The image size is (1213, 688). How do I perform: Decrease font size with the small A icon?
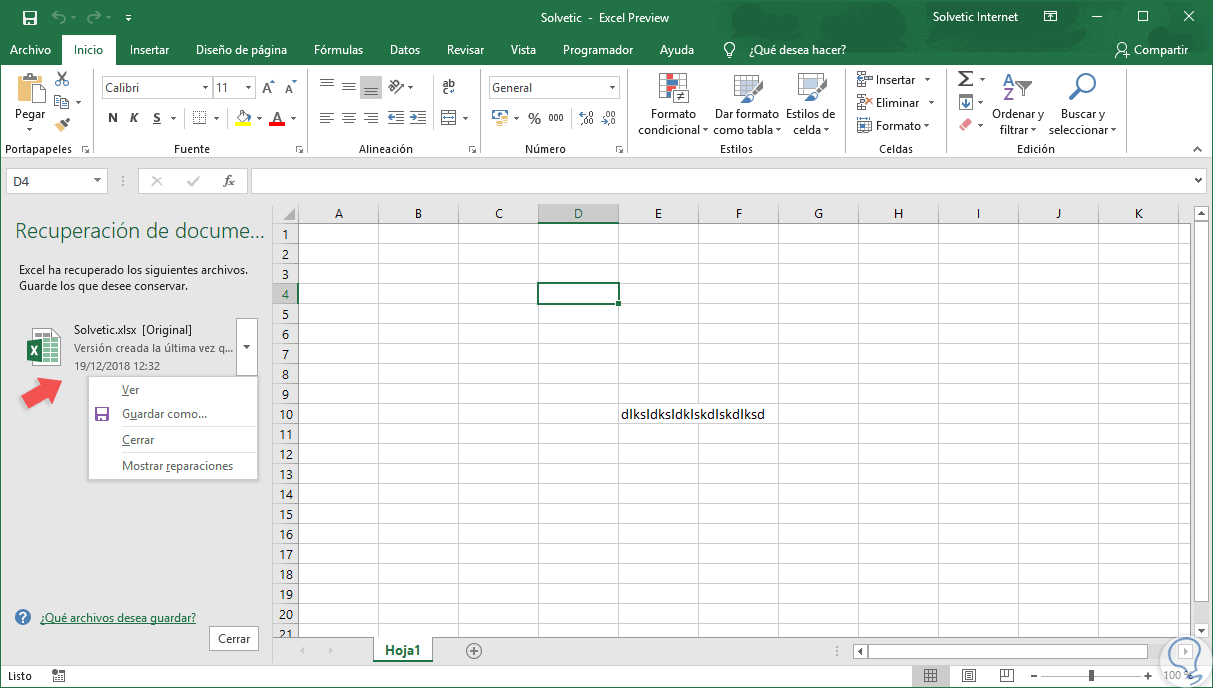(289, 88)
